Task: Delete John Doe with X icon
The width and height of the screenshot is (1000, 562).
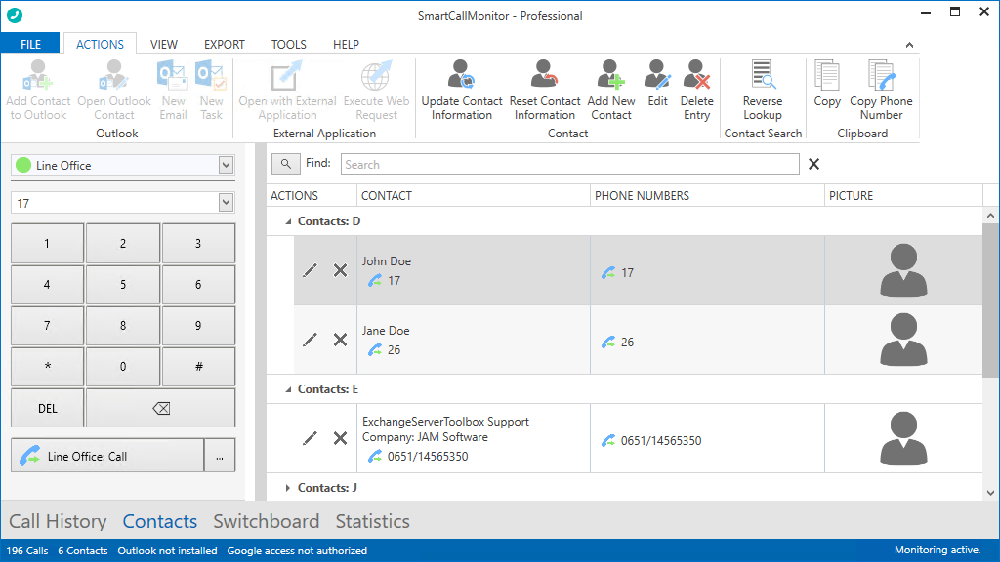Action: tap(341, 270)
